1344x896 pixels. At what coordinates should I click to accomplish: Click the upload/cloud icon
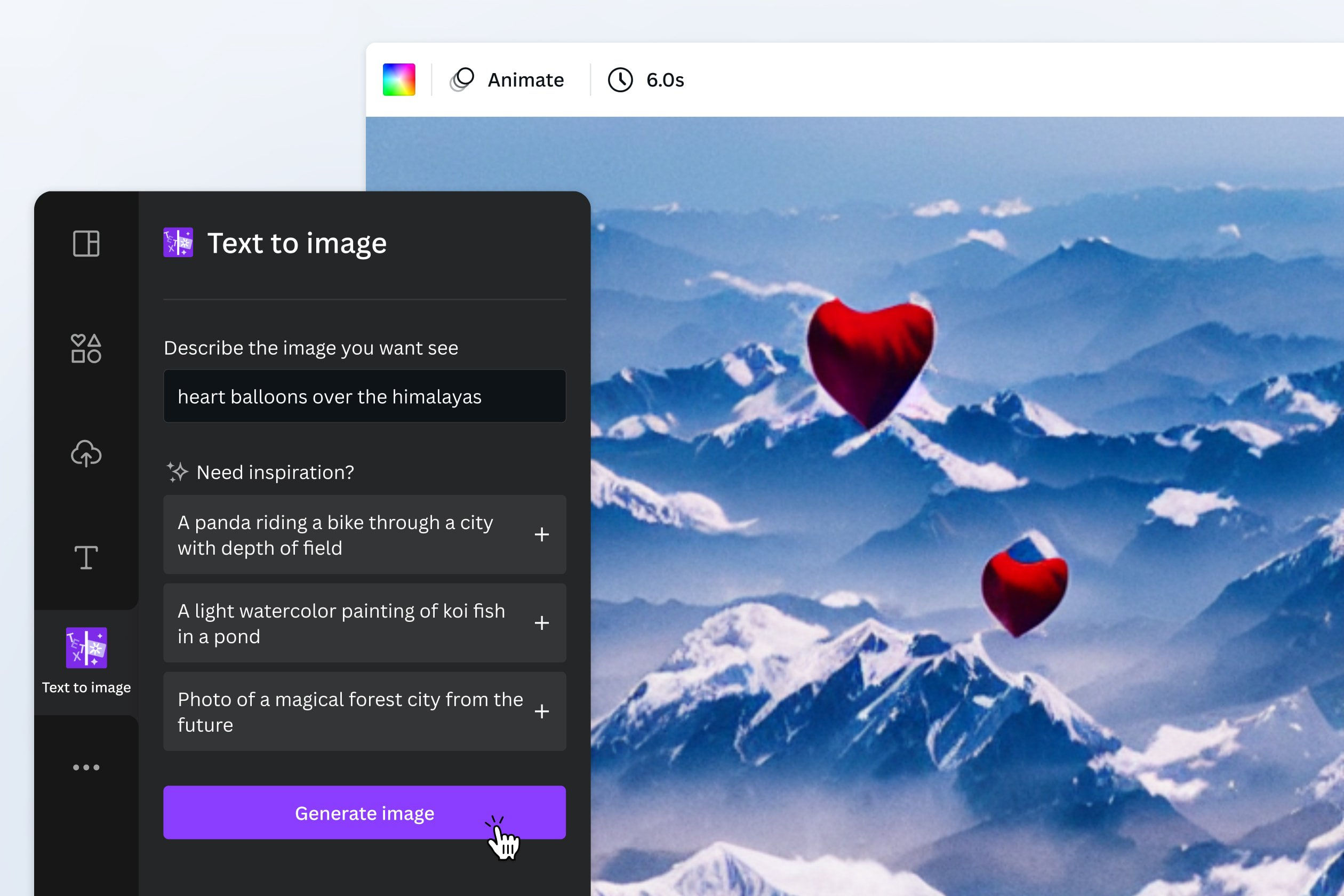pos(86,452)
